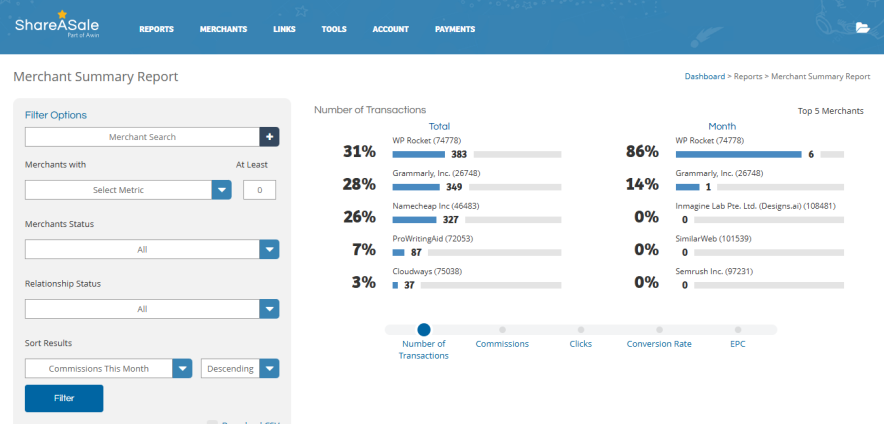
Task: Open the Reports menu
Action: (x=156, y=29)
